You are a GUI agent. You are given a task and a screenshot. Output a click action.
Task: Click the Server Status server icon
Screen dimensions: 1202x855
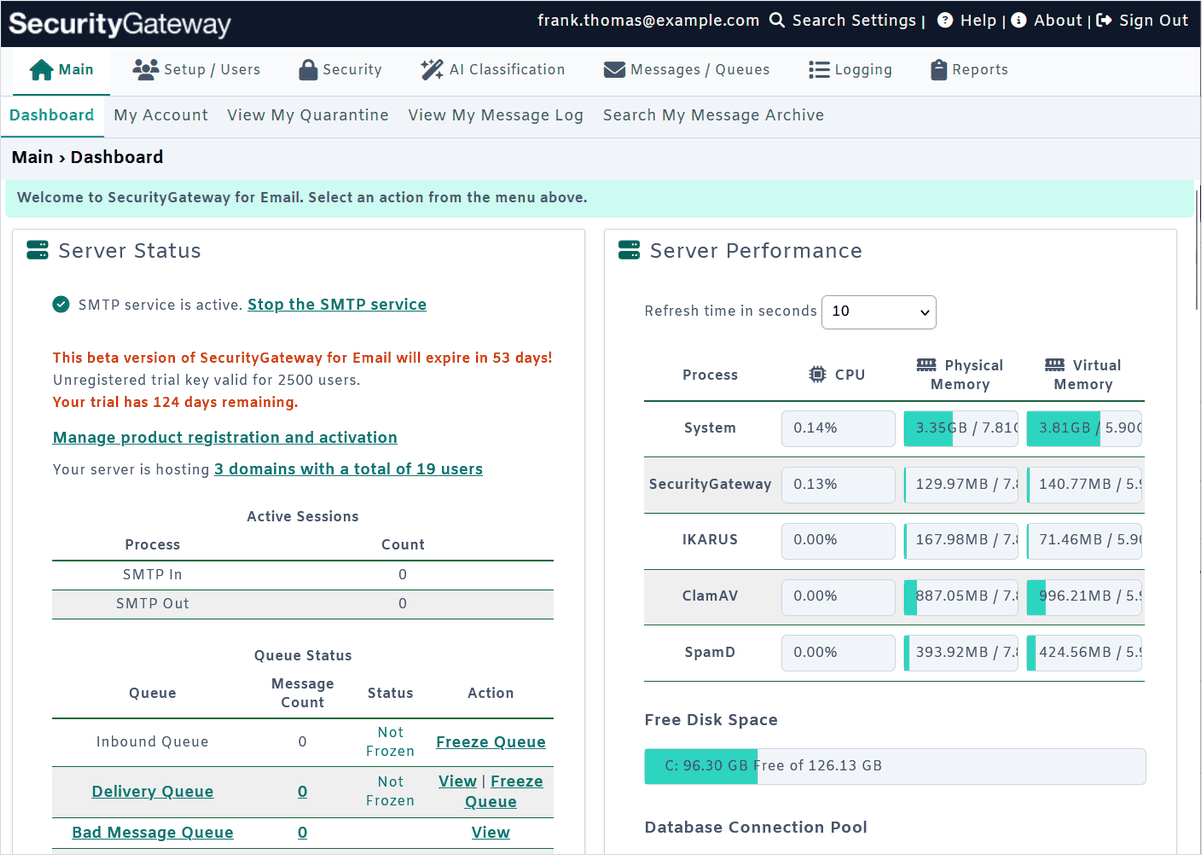point(38,251)
